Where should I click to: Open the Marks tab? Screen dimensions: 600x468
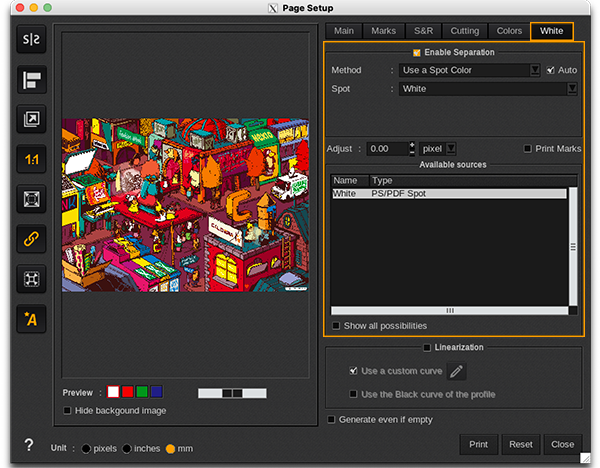pos(383,31)
